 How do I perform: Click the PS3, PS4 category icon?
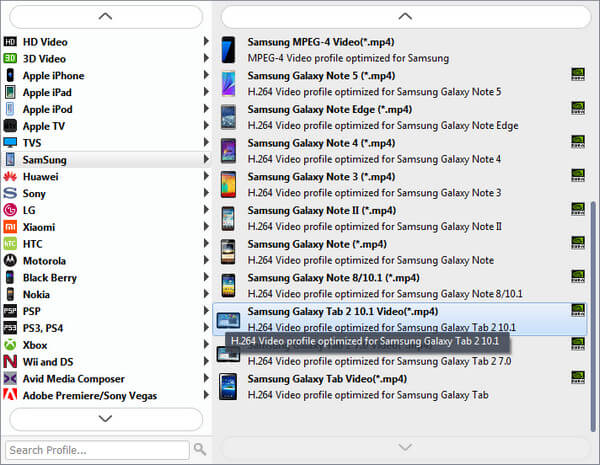(x=10, y=328)
